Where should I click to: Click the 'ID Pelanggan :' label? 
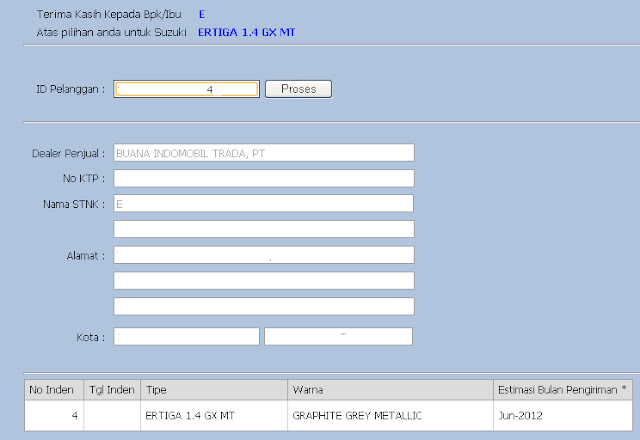click(71, 89)
